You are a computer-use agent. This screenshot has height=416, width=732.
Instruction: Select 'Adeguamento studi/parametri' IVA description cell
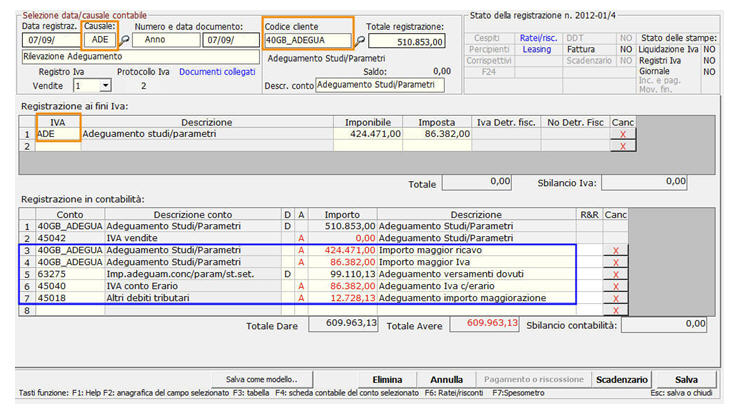pos(207,134)
